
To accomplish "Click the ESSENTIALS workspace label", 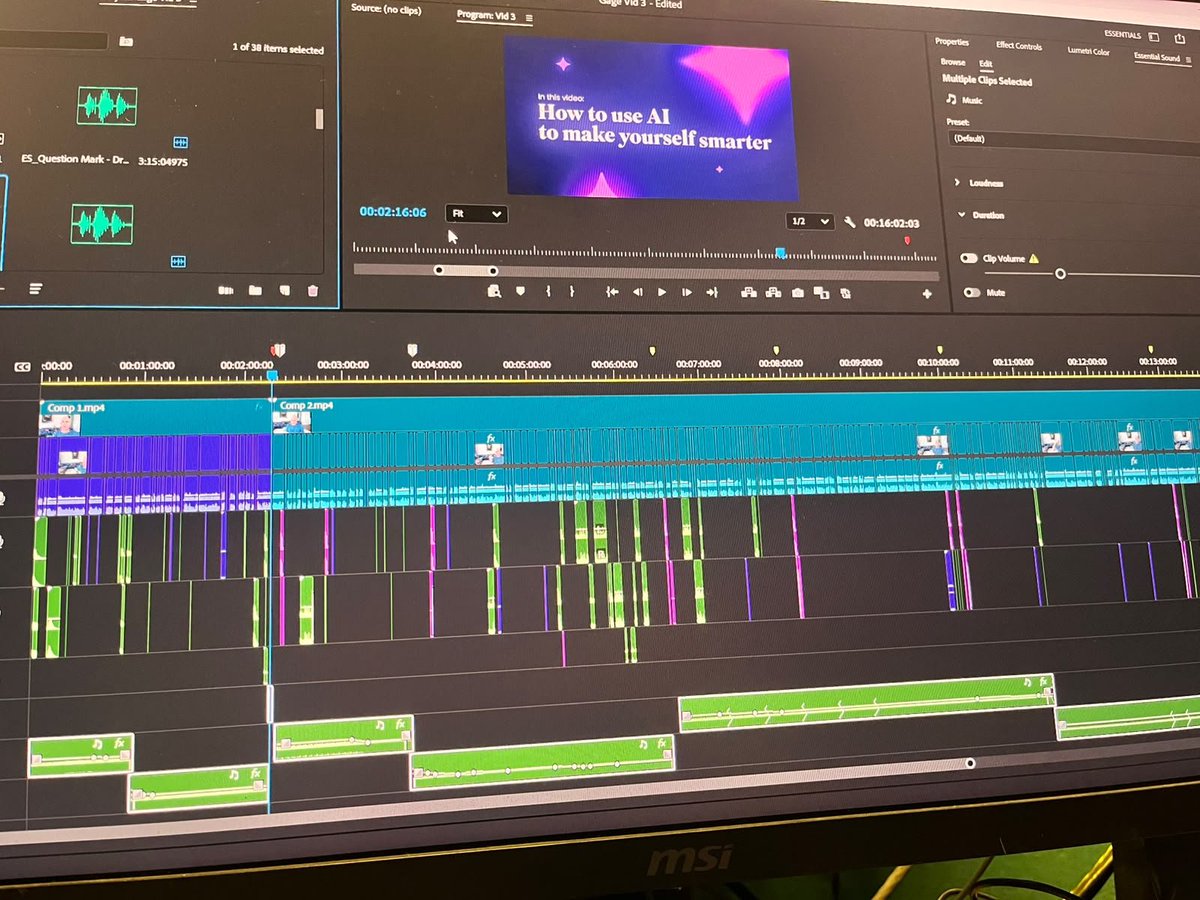I will [x=1122, y=34].
